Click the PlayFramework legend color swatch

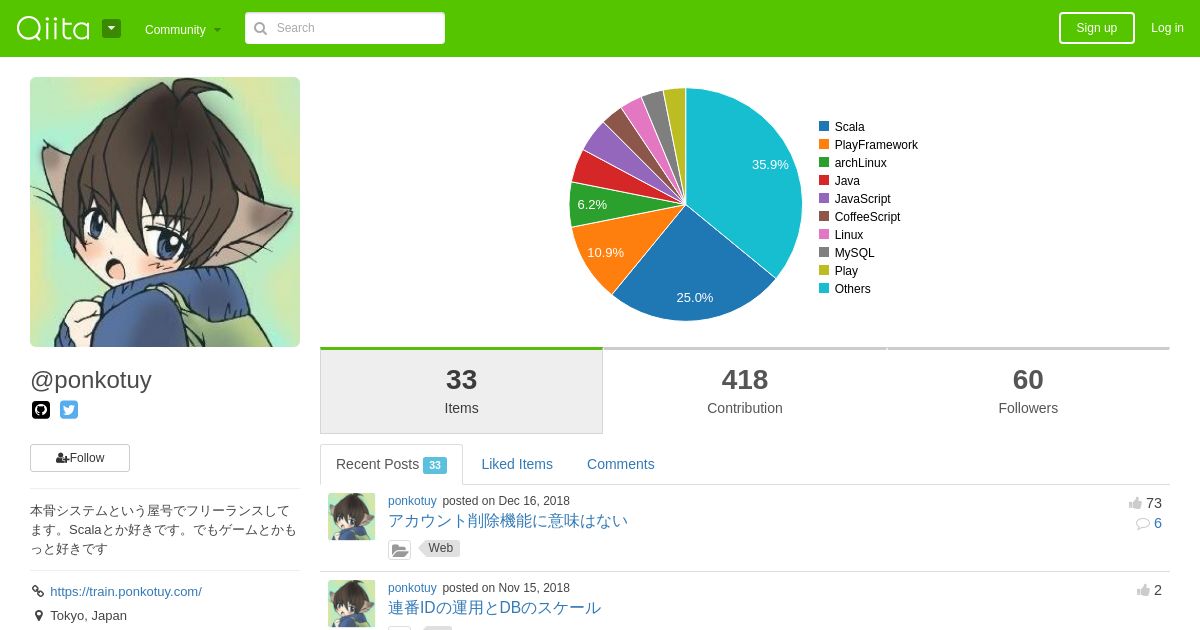(x=824, y=144)
